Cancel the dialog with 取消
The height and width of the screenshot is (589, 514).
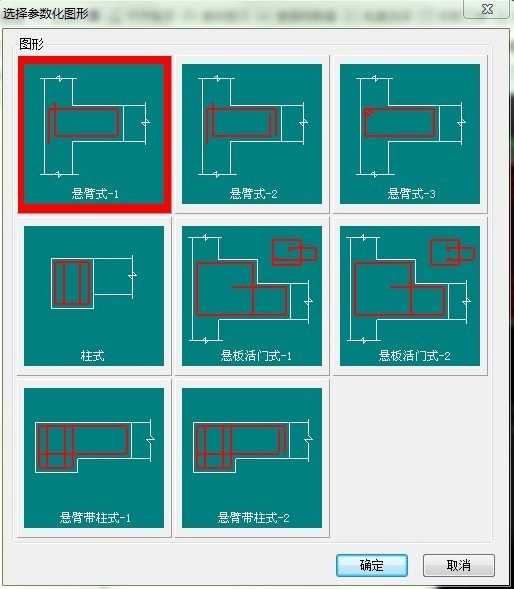459,565
